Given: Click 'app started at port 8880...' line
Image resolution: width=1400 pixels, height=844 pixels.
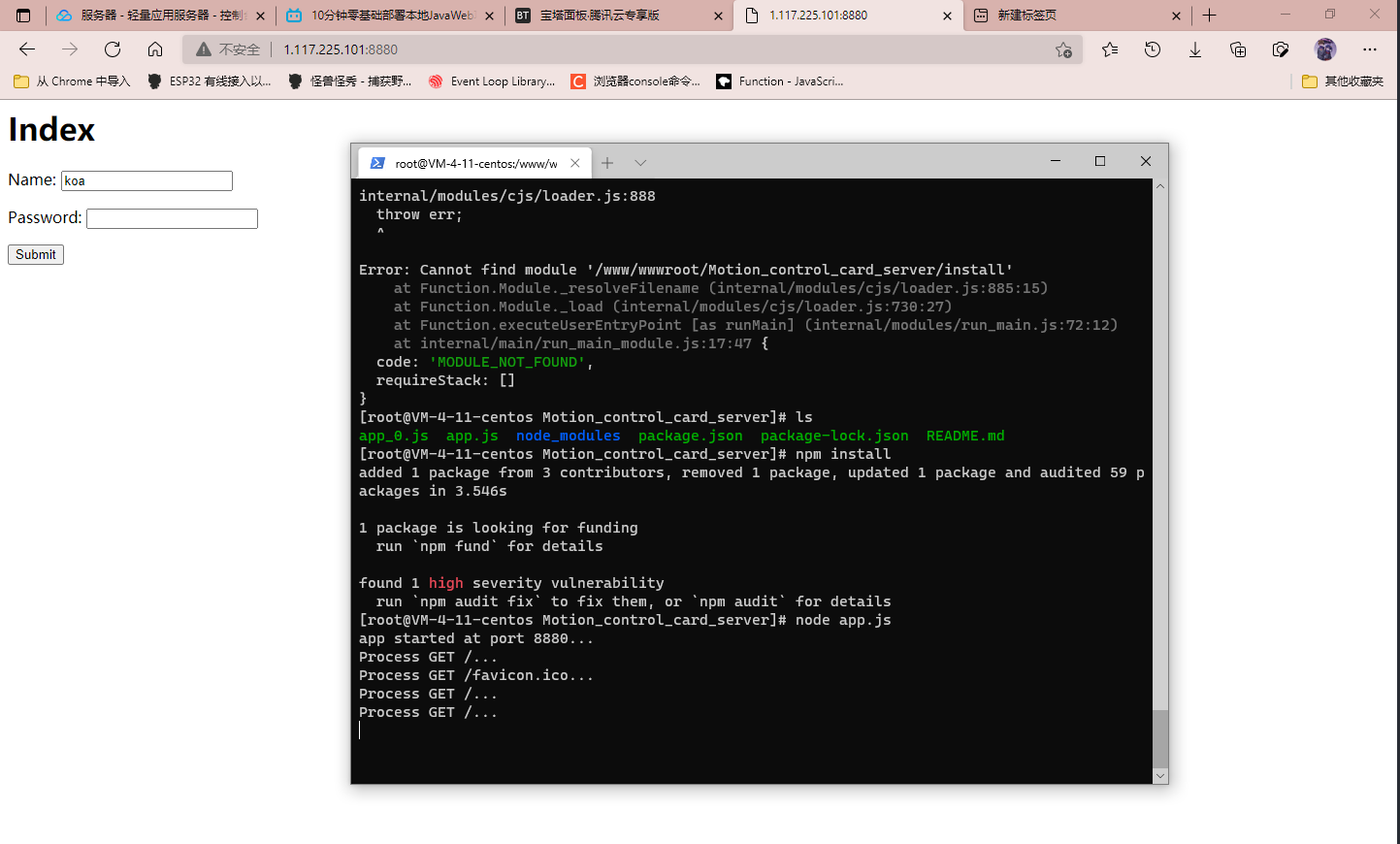Looking at the screenshot, I should click(475, 638).
